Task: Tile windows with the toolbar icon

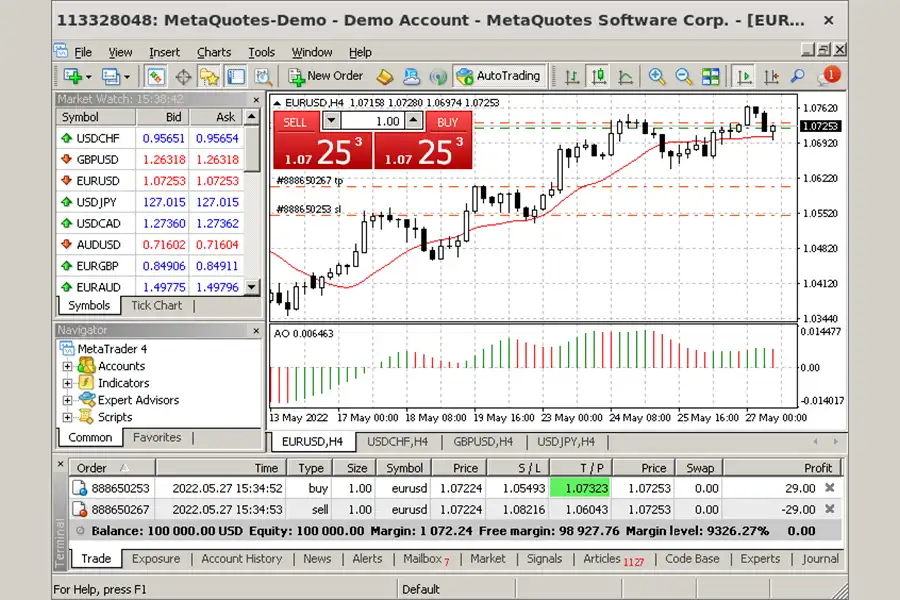Action: coord(711,76)
